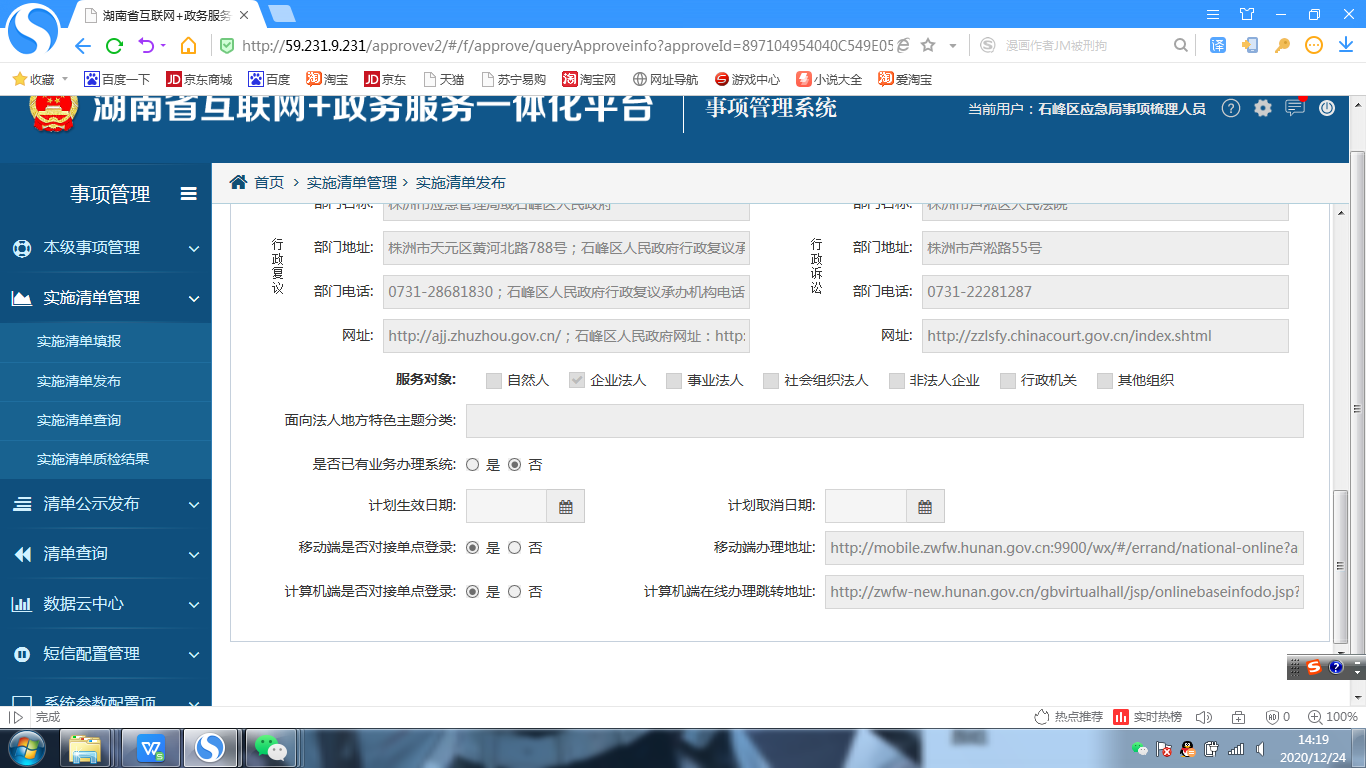Open calendar picker for 计划生效日期
The width and height of the screenshot is (1366, 768).
point(565,507)
